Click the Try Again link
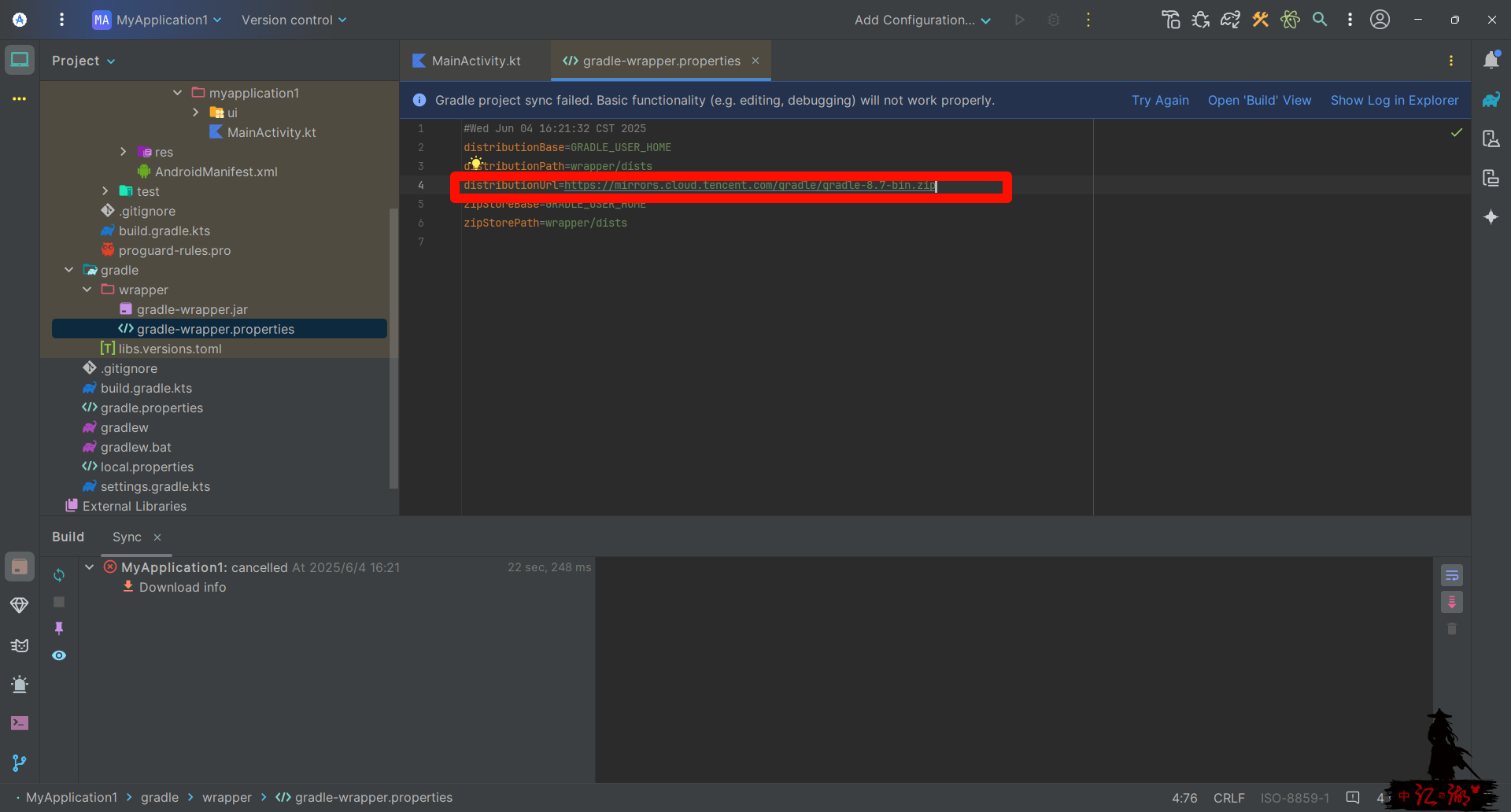 coord(1160,100)
